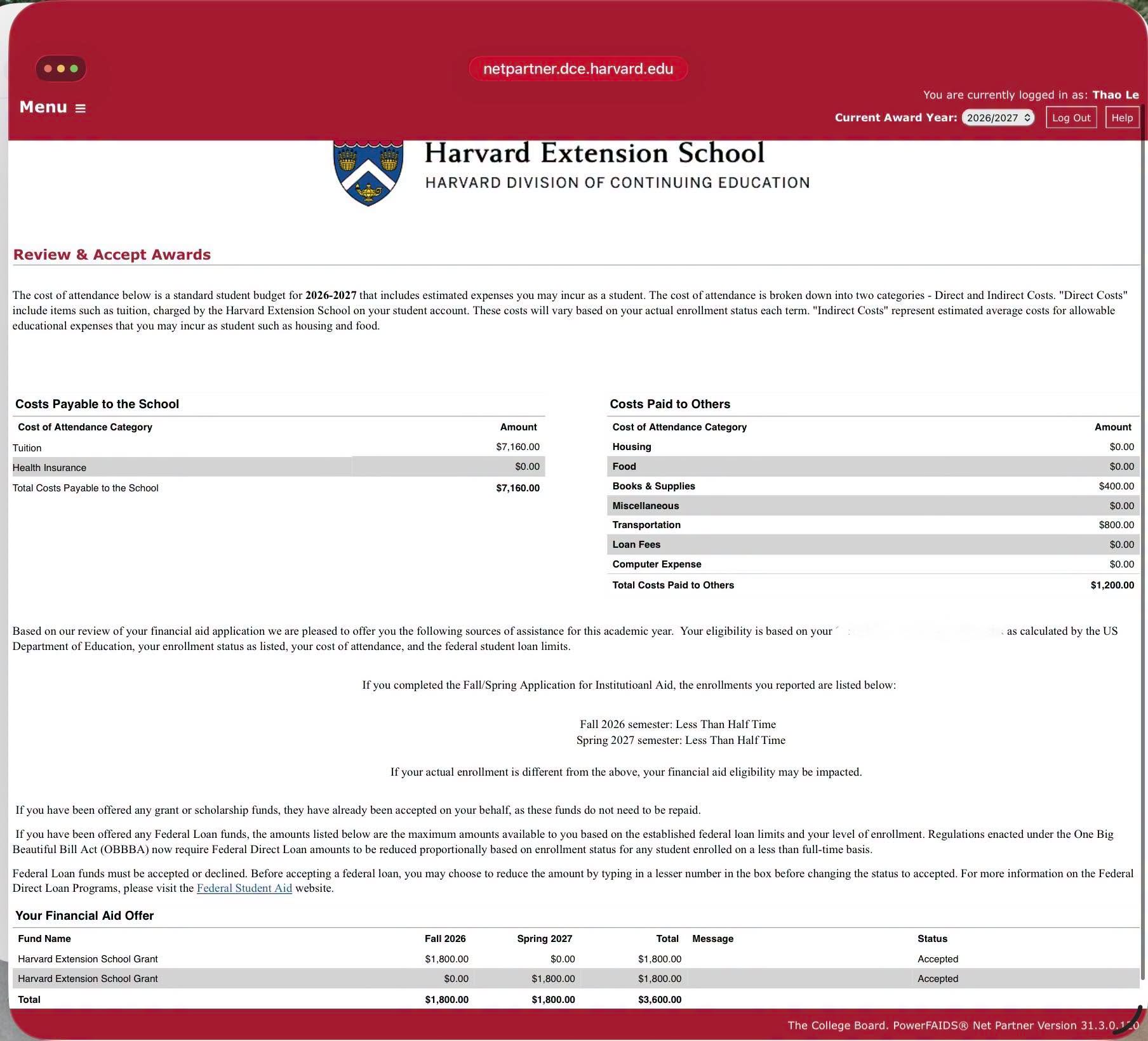
Task: Select the Tuition row label
Action: (x=27, y=448)
